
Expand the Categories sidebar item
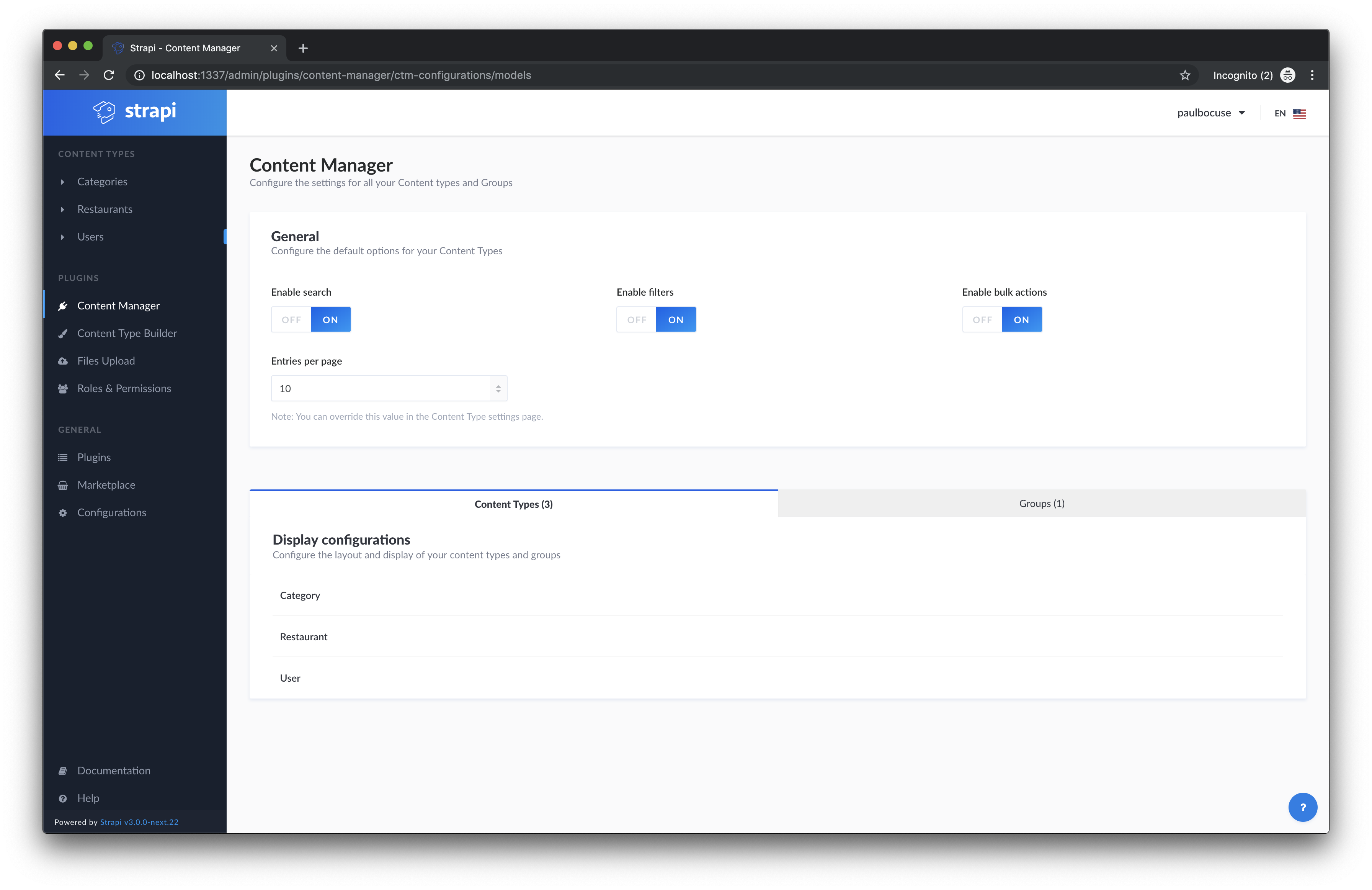[x=102, y=182]
